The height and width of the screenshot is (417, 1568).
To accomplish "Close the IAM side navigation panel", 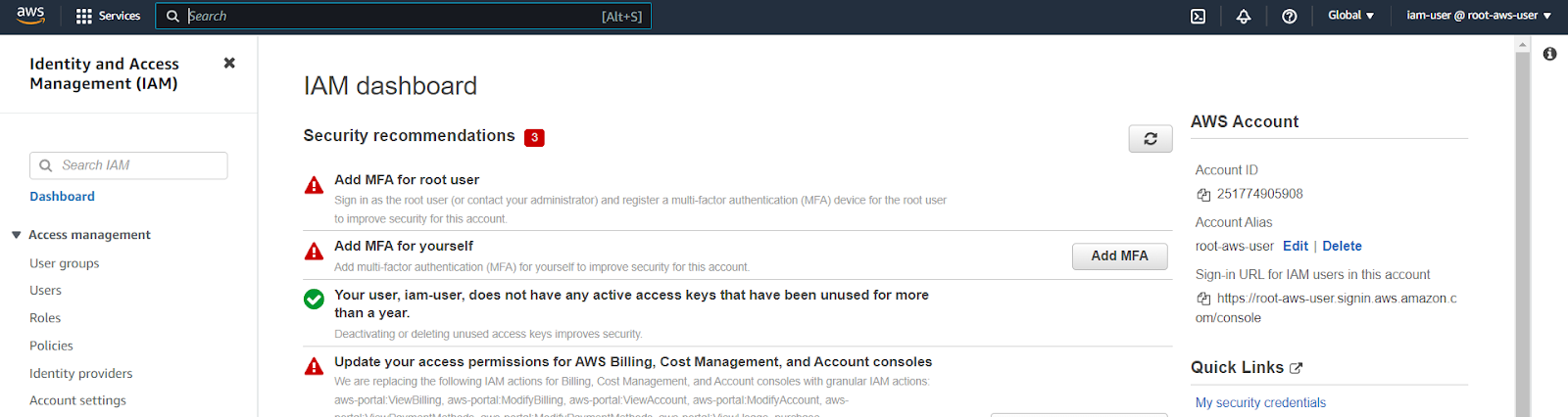I will click(x=229, y=63).
